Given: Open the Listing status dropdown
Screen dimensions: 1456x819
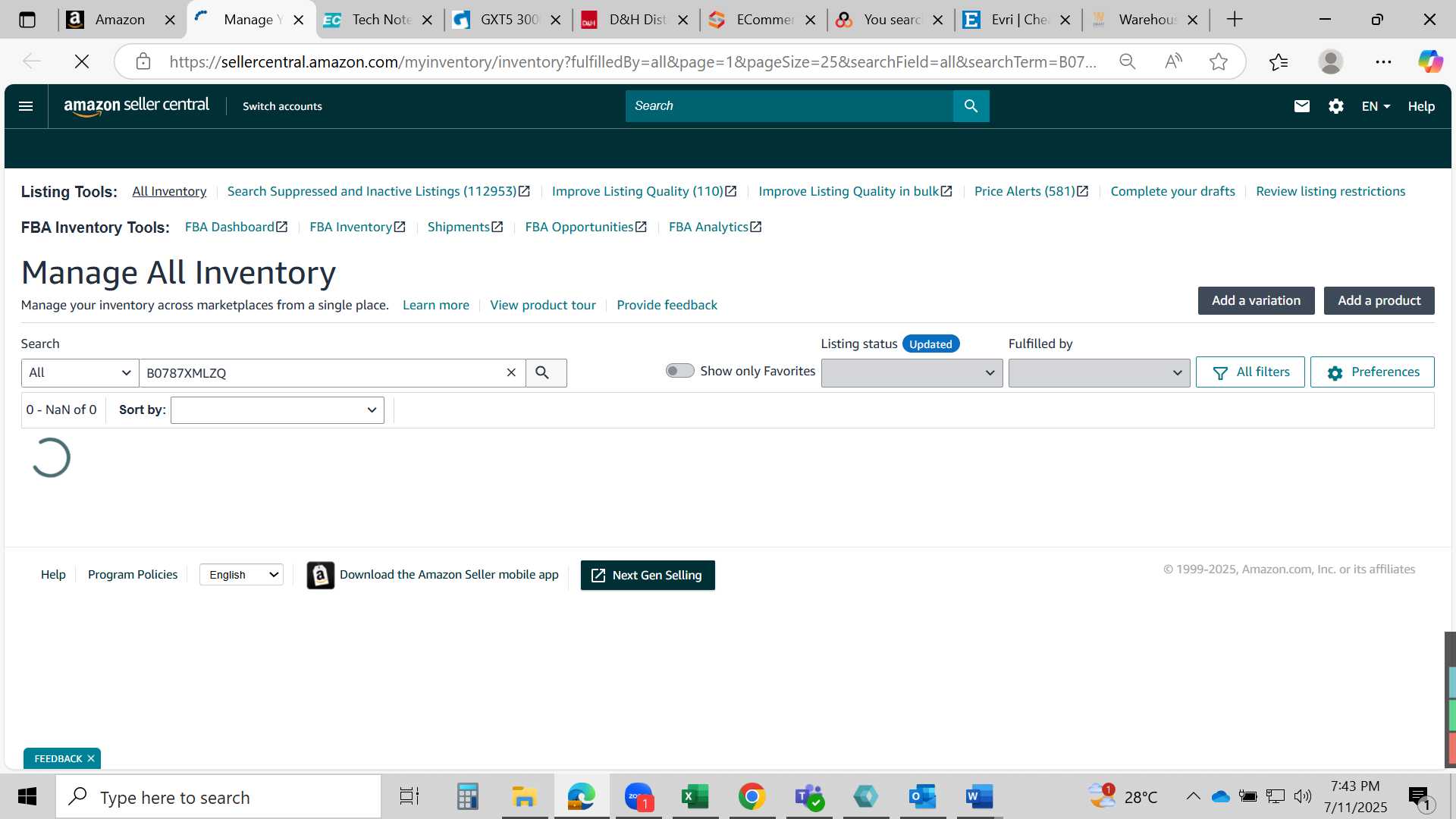Looking at the screenshot, I should click(912, 372).
